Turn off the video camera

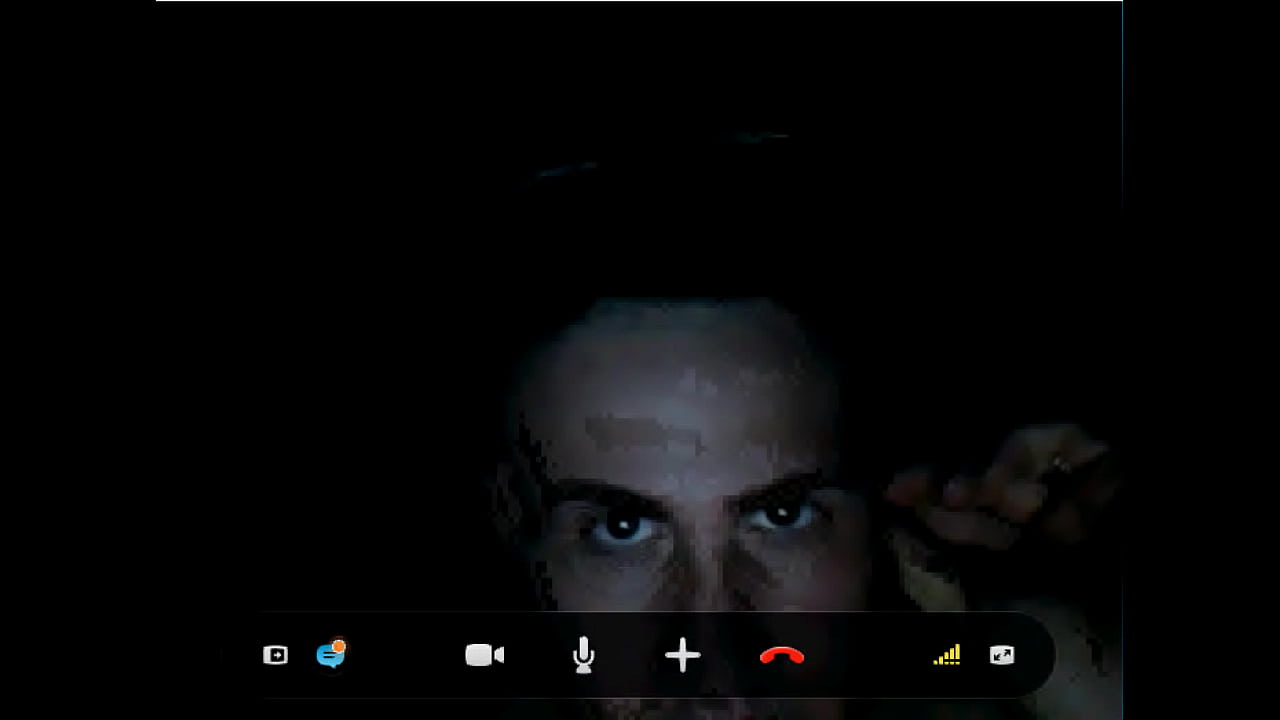[x=485, y=655]
